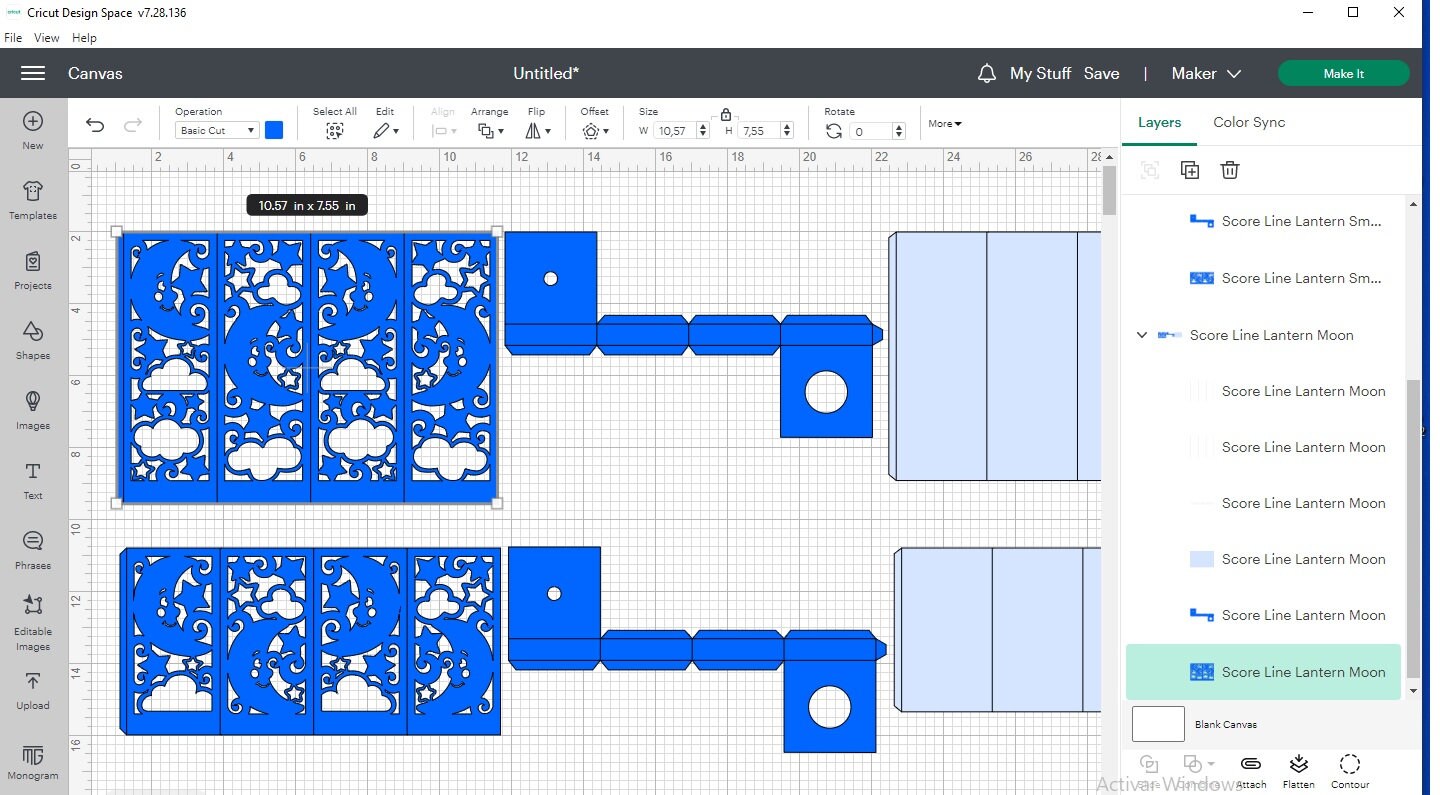This screenshot has height=795, width=1440.
Task: Click the Save link
Action: [x=1102, y=73]
